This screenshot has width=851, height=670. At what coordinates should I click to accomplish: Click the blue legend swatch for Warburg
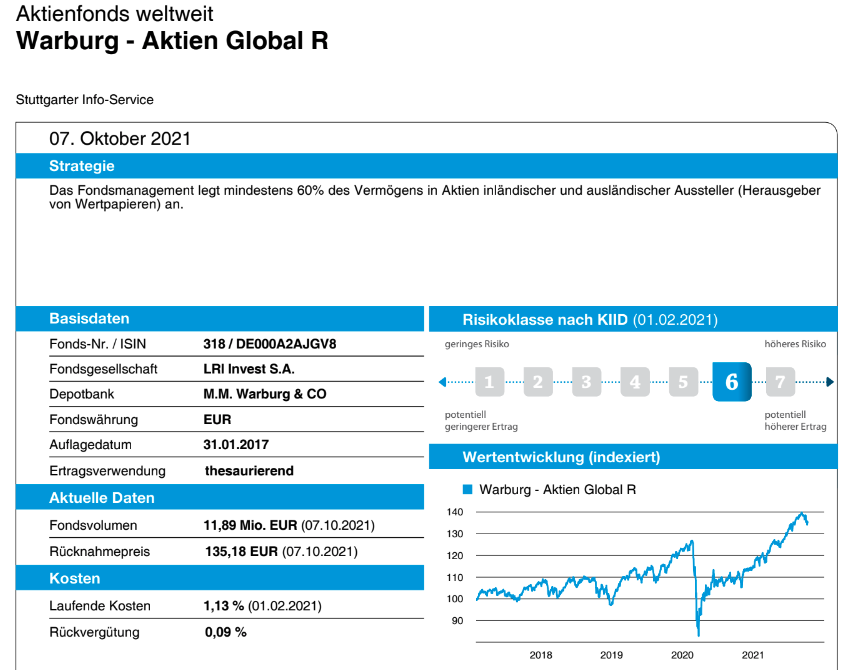tap(467, 489)
